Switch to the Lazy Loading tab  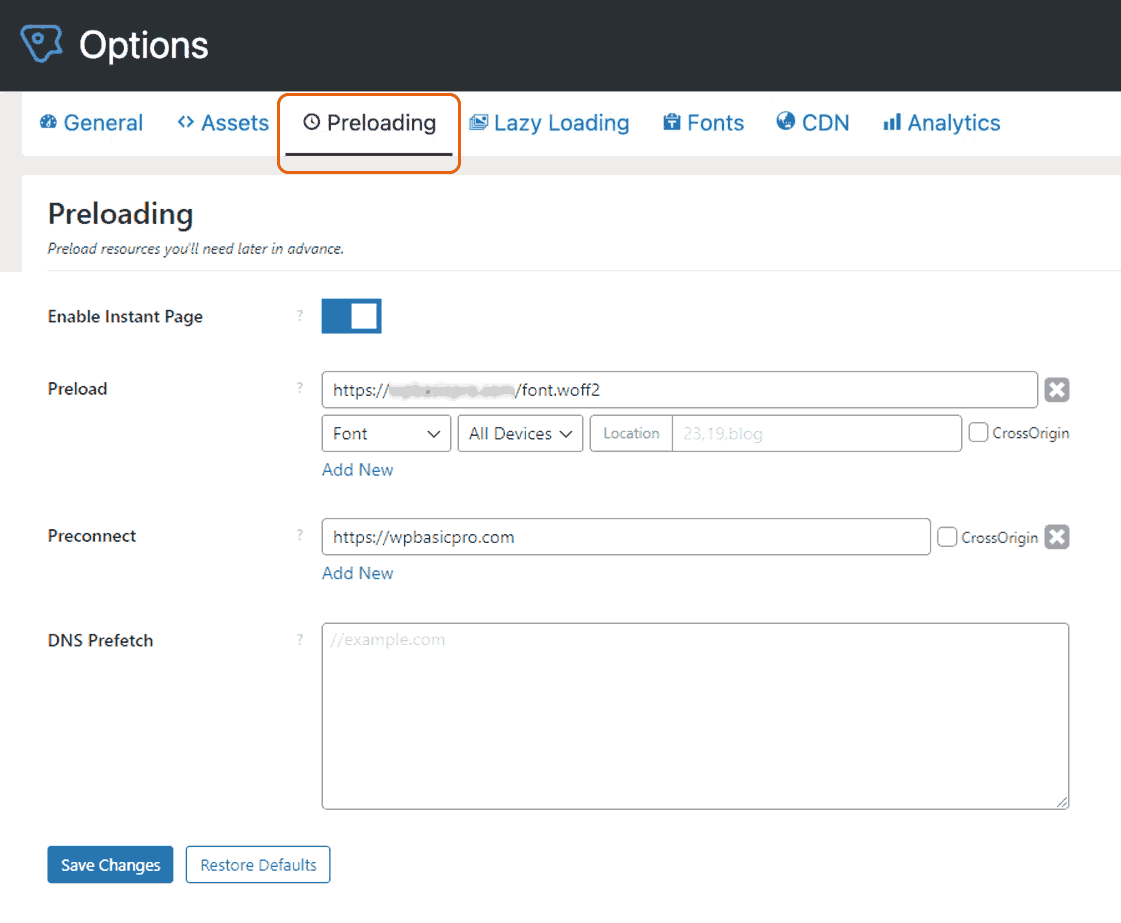(549, 122)
